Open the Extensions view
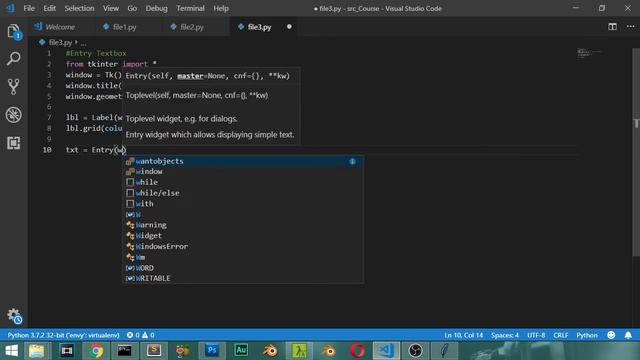The image size is (640, 360). tap(13, 143)
